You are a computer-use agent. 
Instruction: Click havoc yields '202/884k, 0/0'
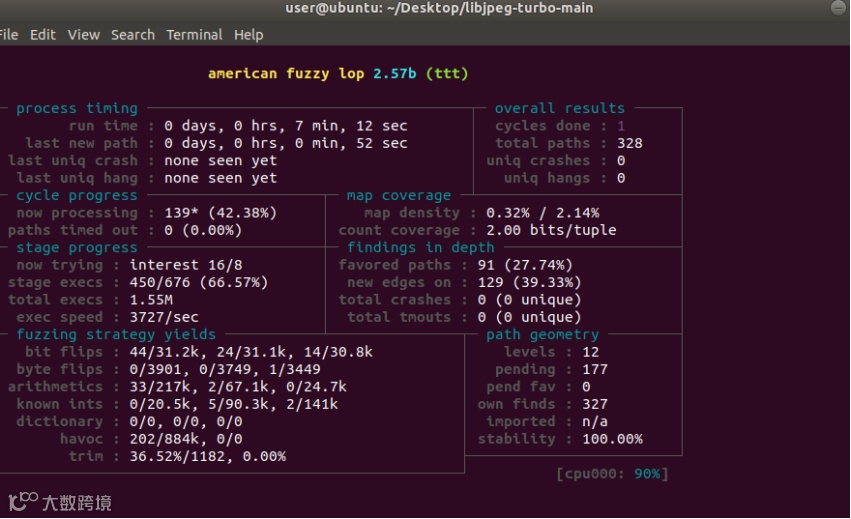(x=186, y=439)
